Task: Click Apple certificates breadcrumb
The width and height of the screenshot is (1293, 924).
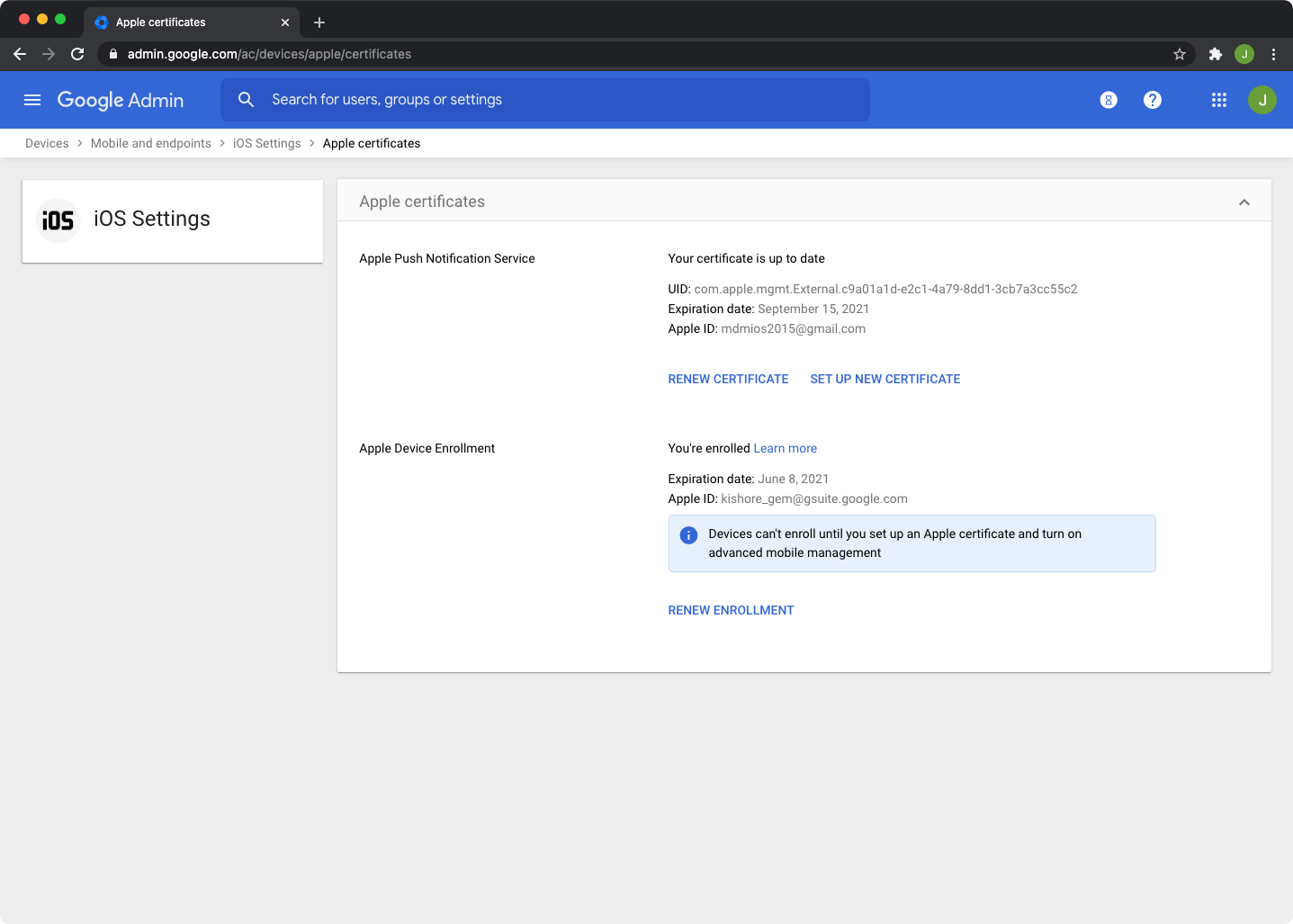Action: [x=372, y=143]
